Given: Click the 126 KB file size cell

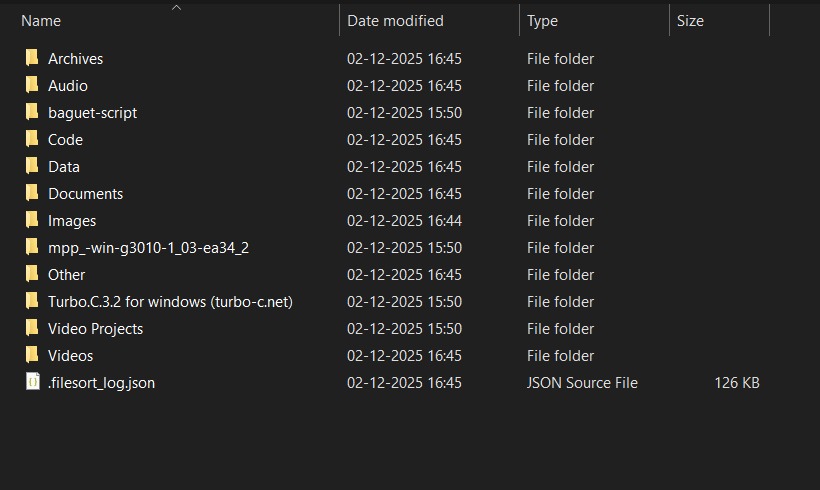Looking at the screenshot, I should (737, 383).
